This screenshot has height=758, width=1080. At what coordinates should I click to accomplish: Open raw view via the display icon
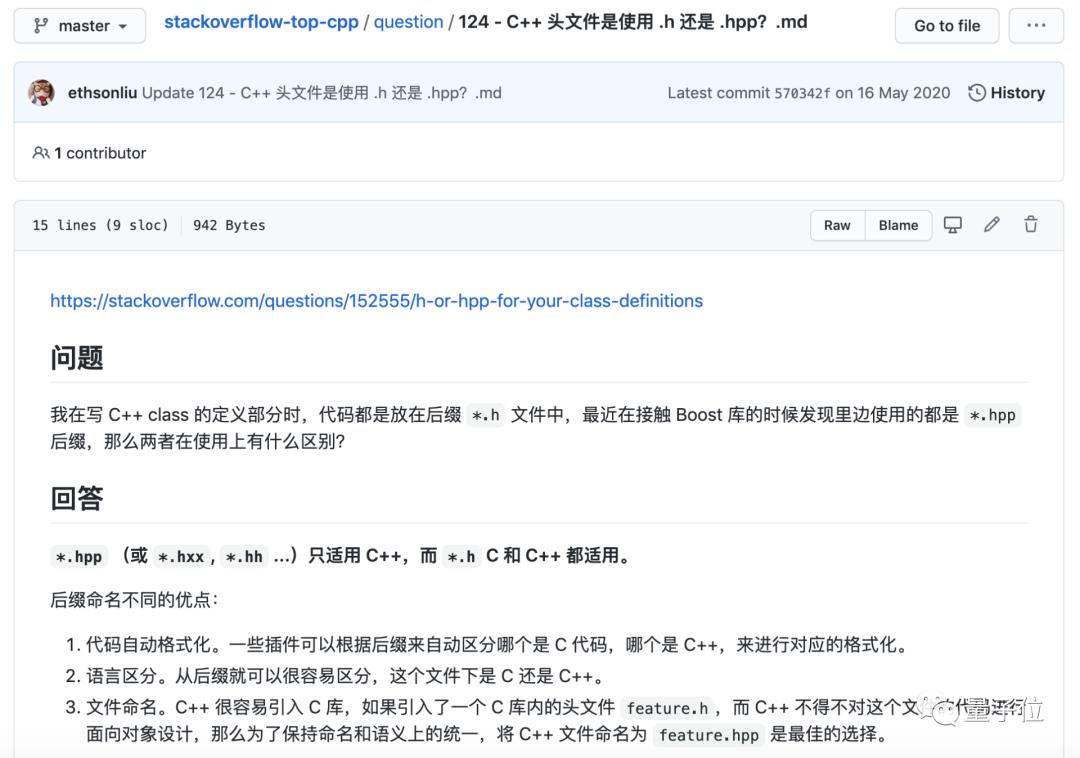pyautogui.click(x=952, y=225)
